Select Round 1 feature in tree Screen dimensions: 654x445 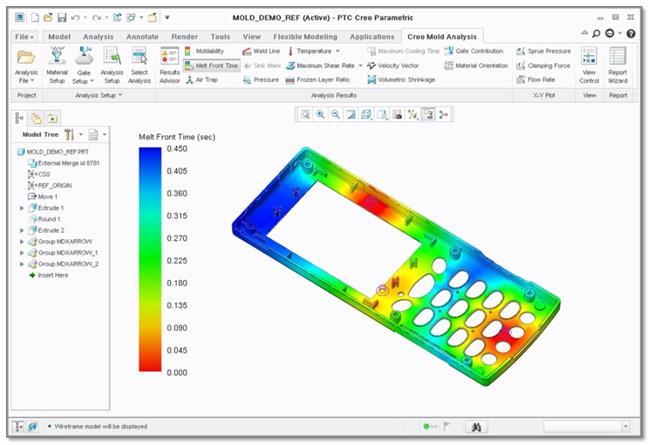pyautogui.click(x=45, y=219)
